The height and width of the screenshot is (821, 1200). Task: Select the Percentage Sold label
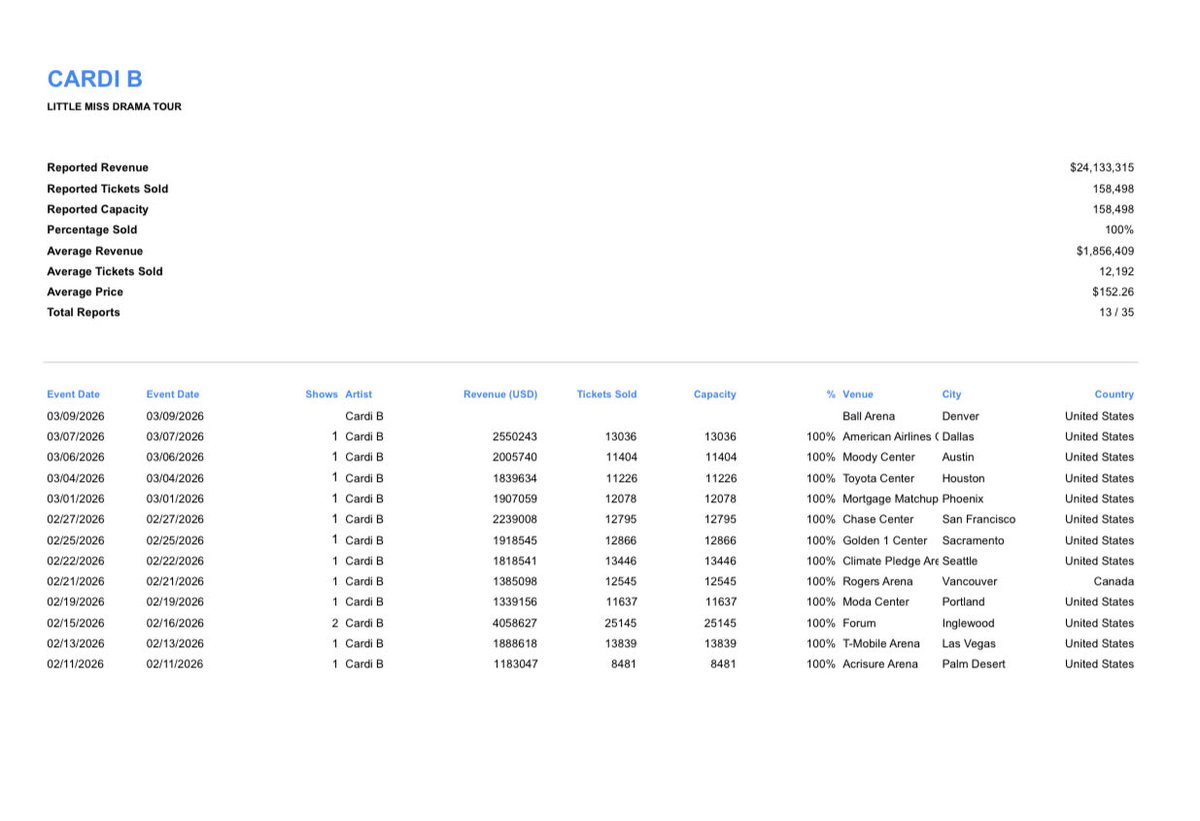click(92, 230)
